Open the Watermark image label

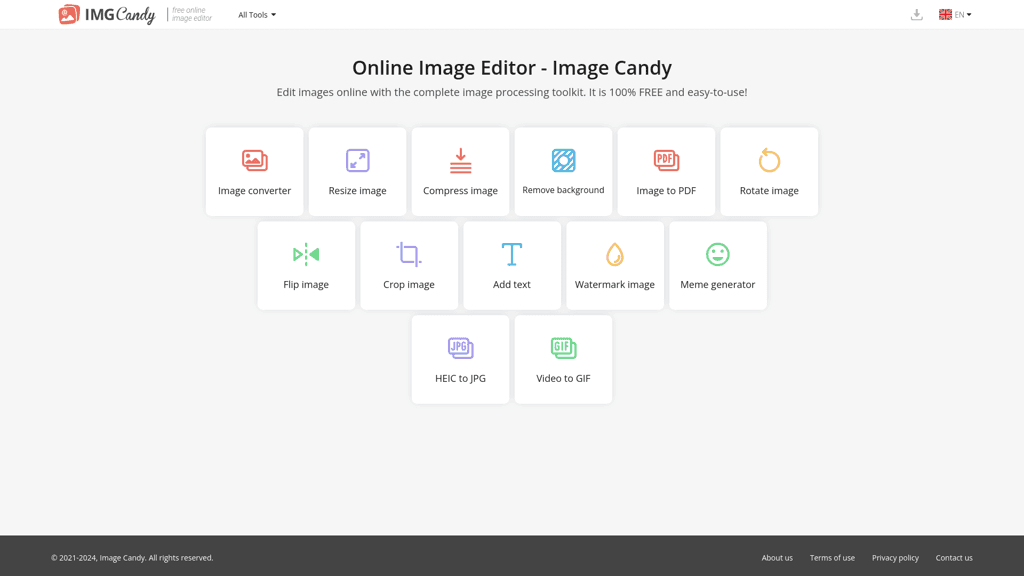tap(615, 285)
